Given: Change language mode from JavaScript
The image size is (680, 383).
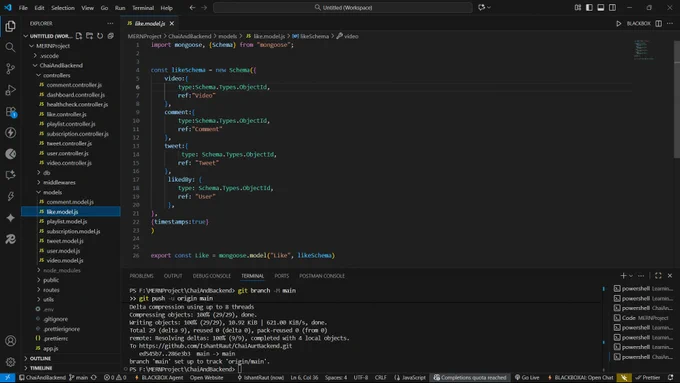Looking at the screenshot, I should tap(409, 377).
